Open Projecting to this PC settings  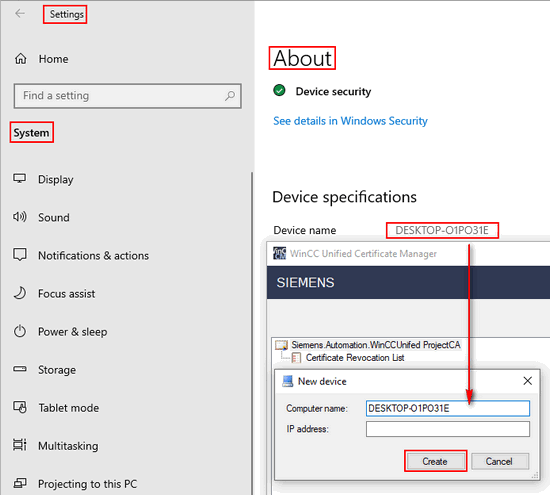point(87,484)
